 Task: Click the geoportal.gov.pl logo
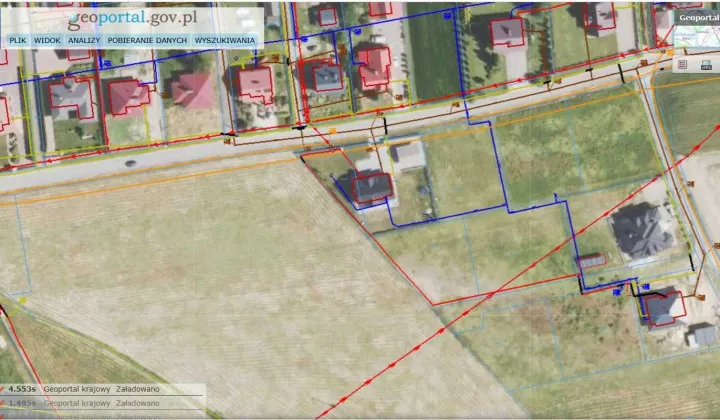133,19
